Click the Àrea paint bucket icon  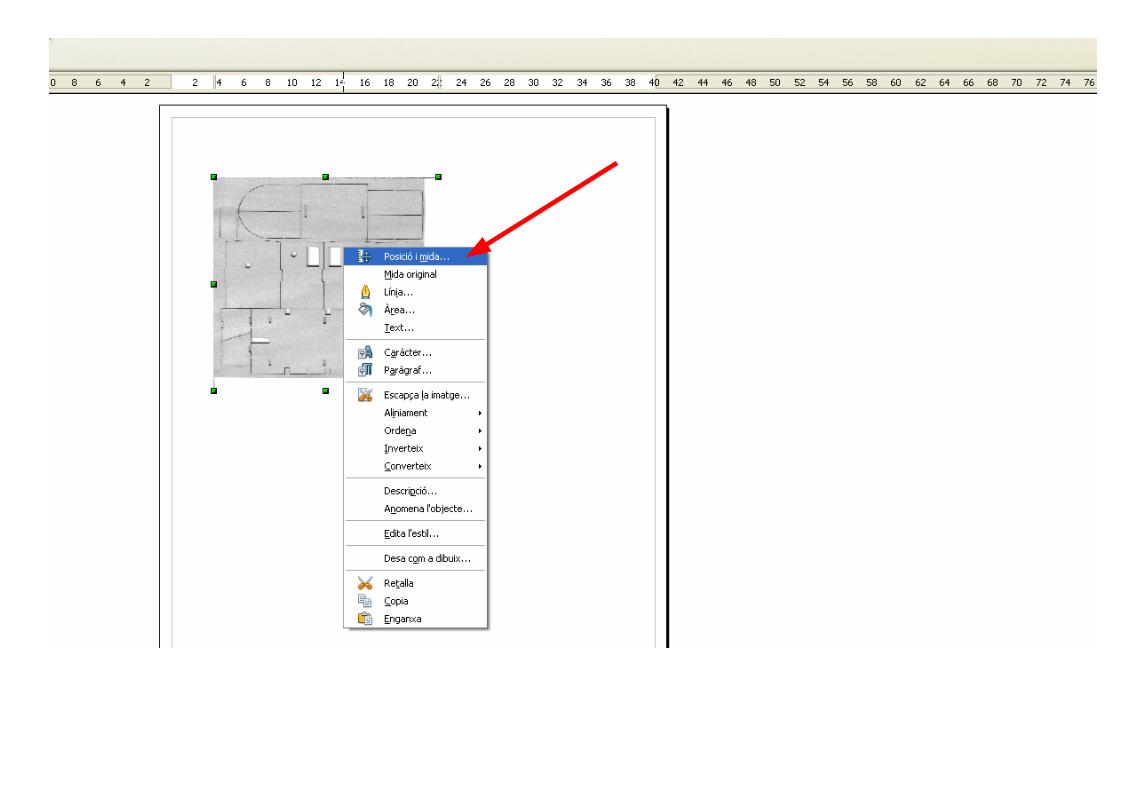365,310
